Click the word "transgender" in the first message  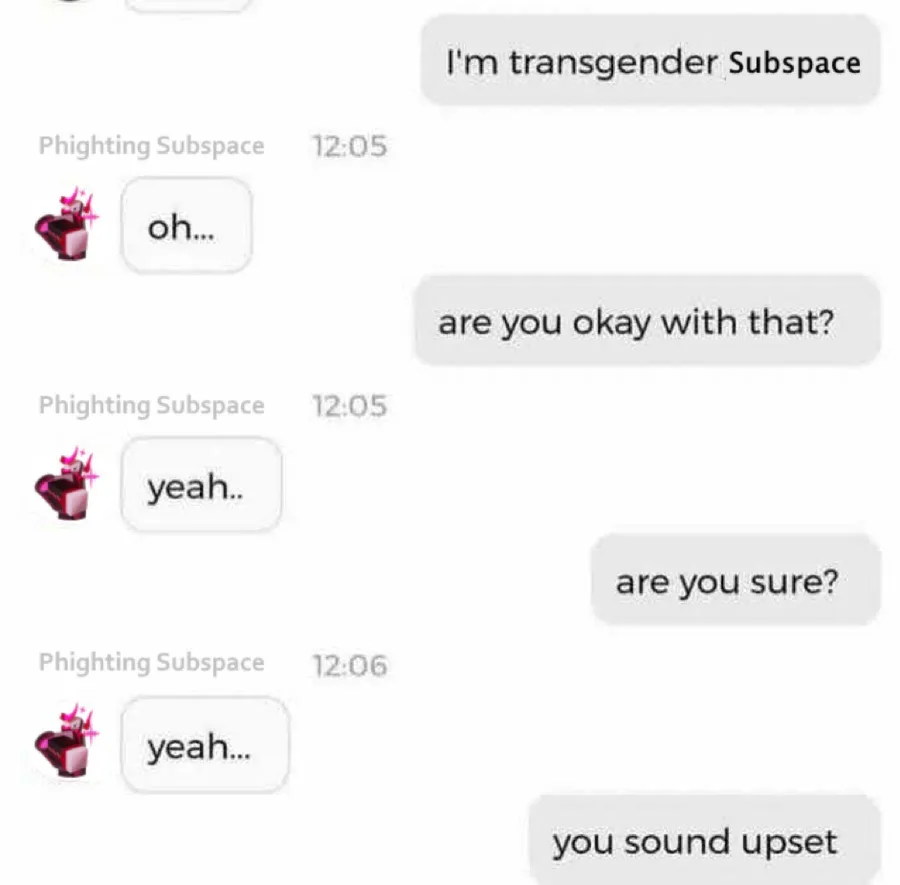pos(614,63)
